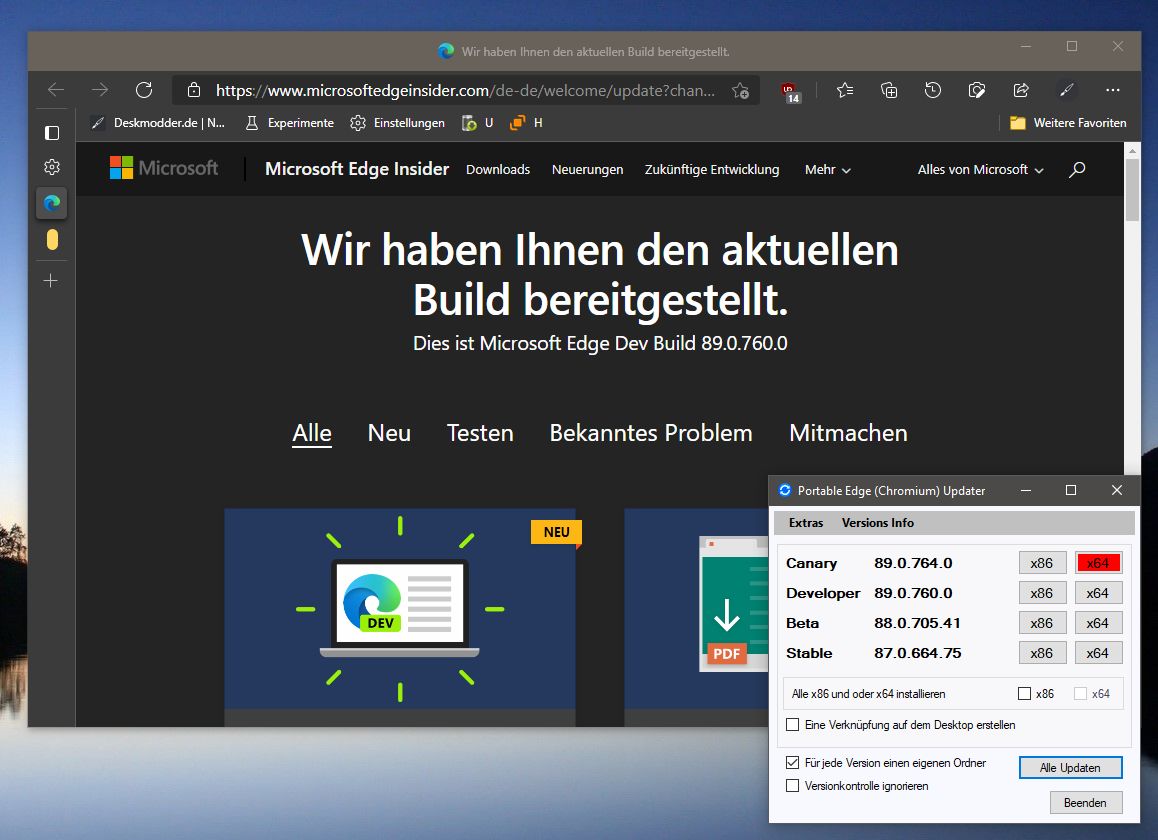Viewport: 1158px width, 840px height.
Task: Switch to the yellow icon tab in the sidebar
Action: click(52, 239)
